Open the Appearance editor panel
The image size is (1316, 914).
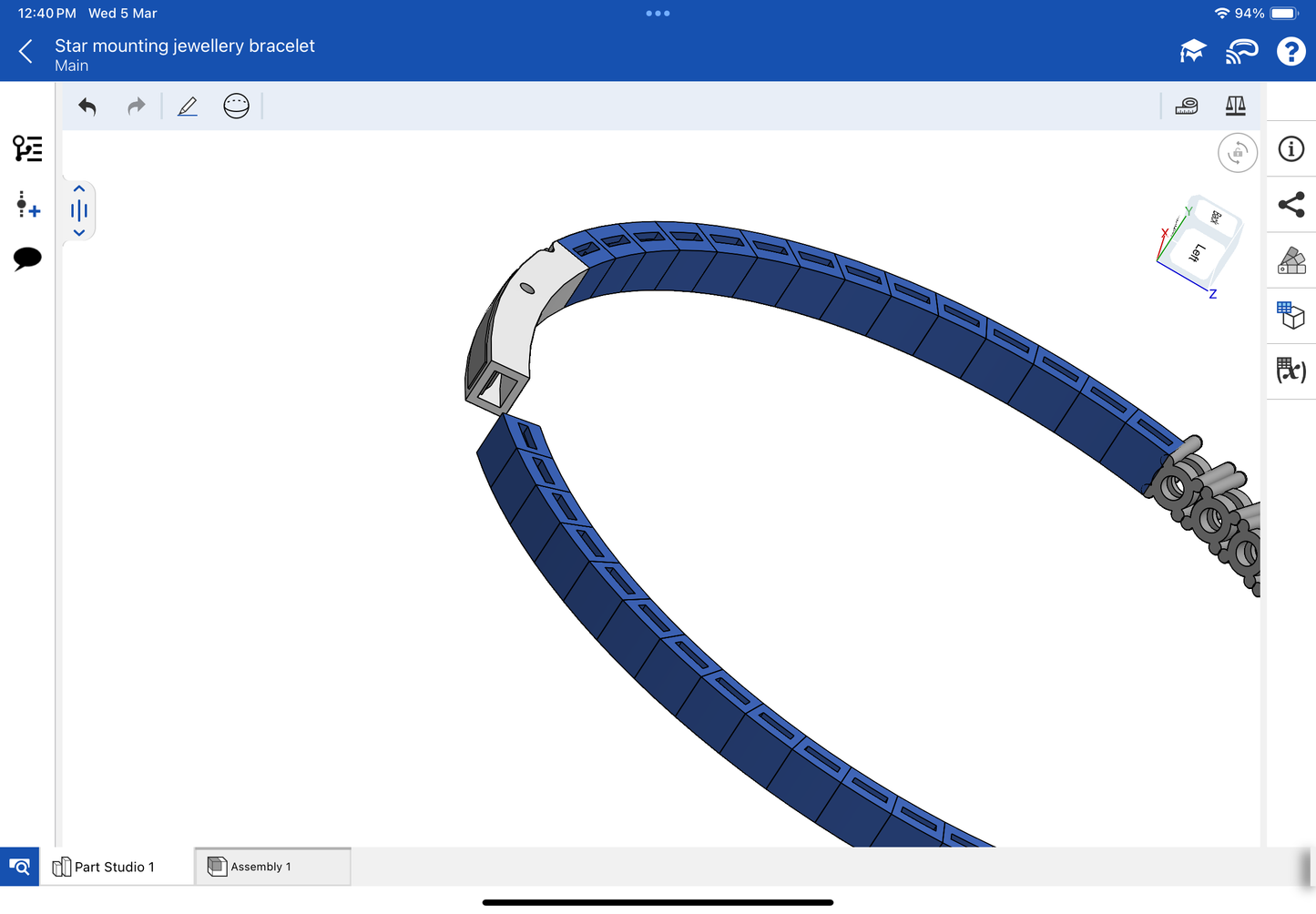click(1290, 260)
